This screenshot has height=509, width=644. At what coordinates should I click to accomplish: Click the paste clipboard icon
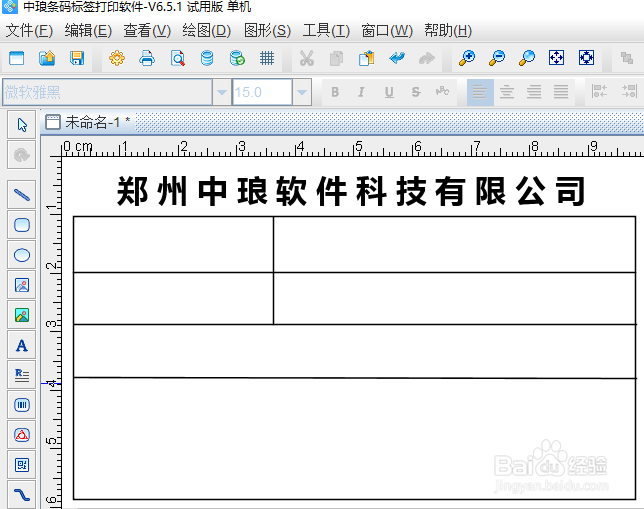pyautogui.click(x=366, y=58)
